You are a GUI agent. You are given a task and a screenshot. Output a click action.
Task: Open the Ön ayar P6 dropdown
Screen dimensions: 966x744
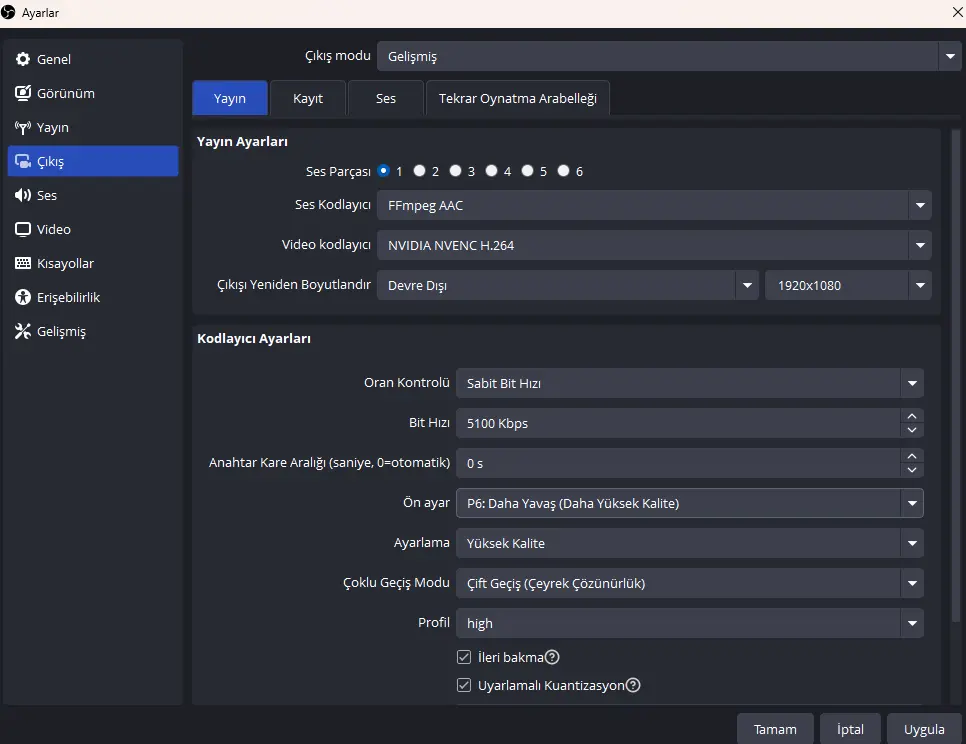(690, 503)
